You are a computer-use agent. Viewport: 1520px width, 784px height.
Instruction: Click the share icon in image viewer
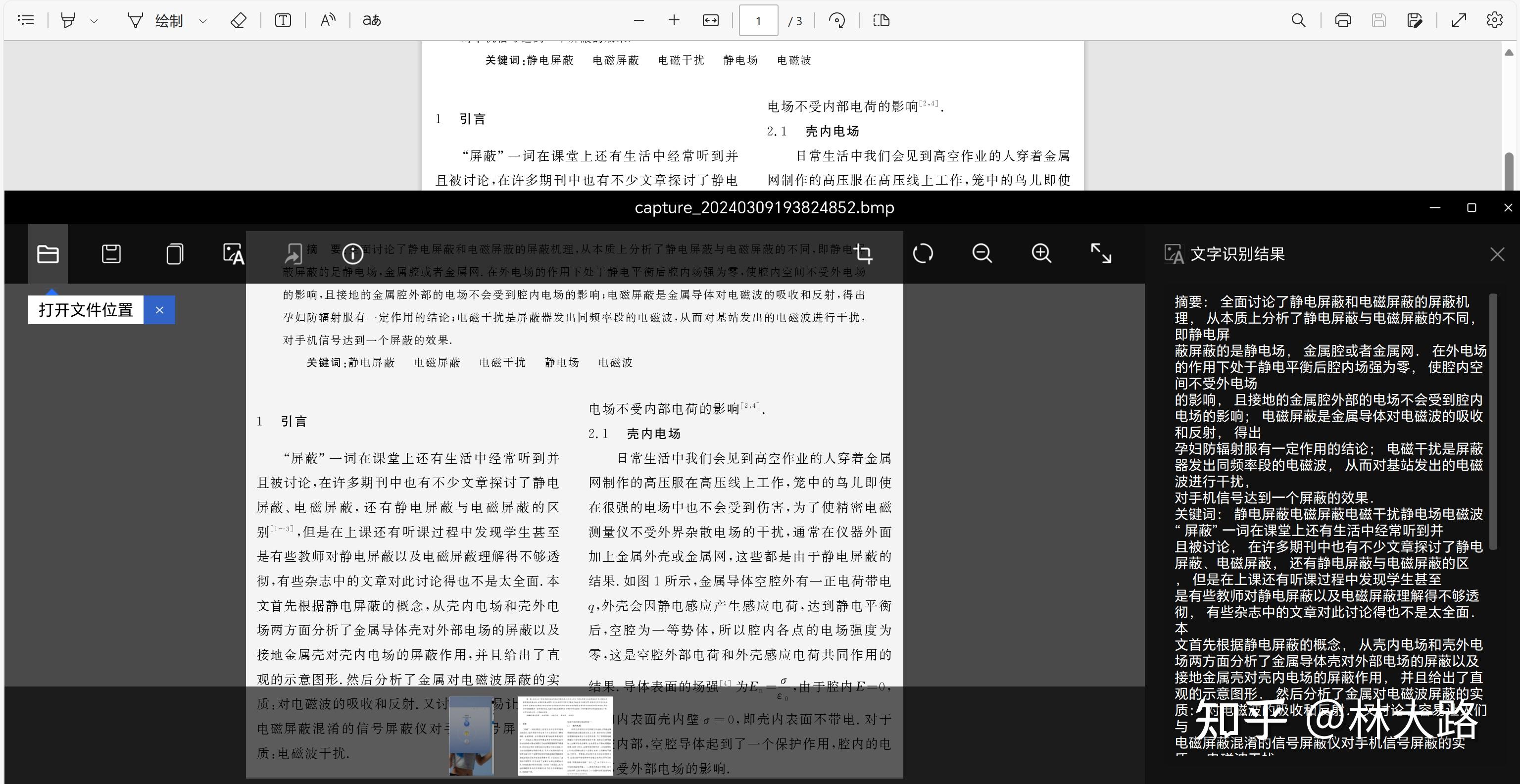coord(294,254)
